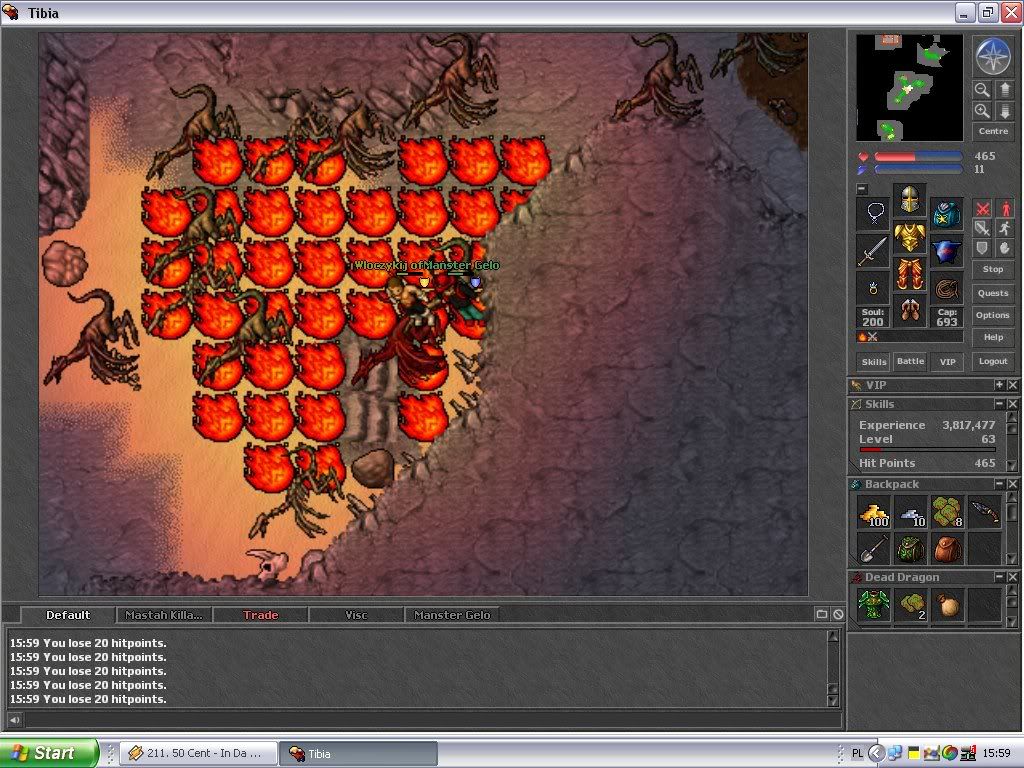The height and width of the screenshot is (768, 1024).
Task: Select the gold coins in Backpack
Action: pyautogui.click(x=874, y=514)
